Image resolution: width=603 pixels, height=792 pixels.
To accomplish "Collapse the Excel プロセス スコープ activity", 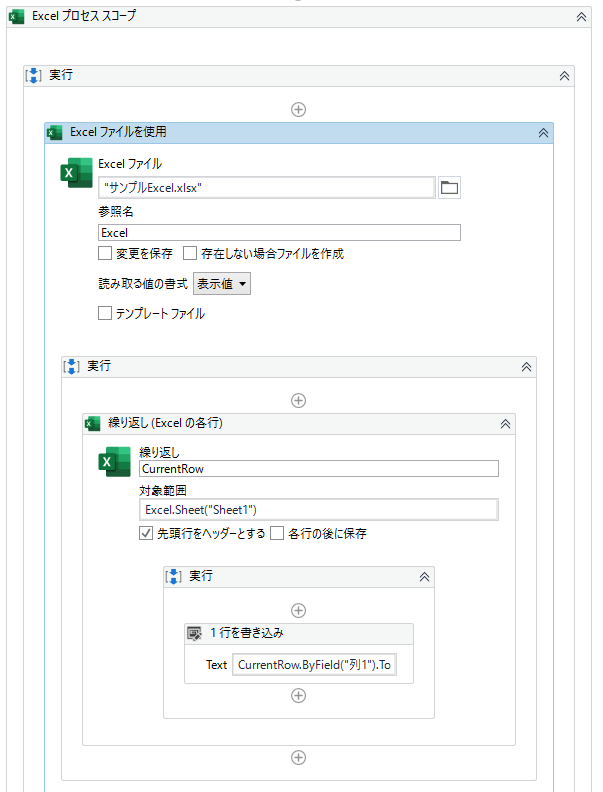I will coord(581,17).
